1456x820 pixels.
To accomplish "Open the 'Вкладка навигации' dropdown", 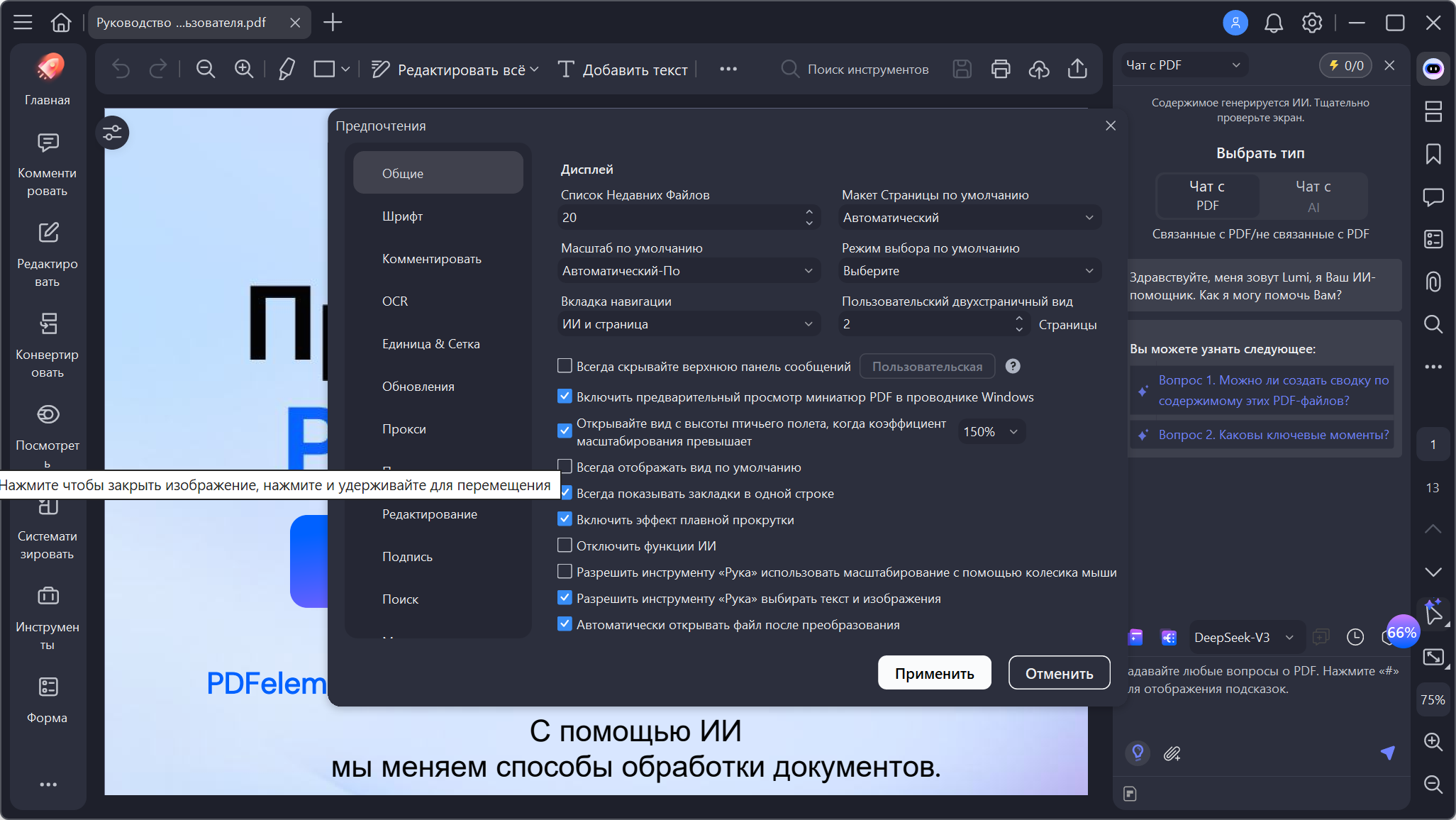I will point(687,324).
